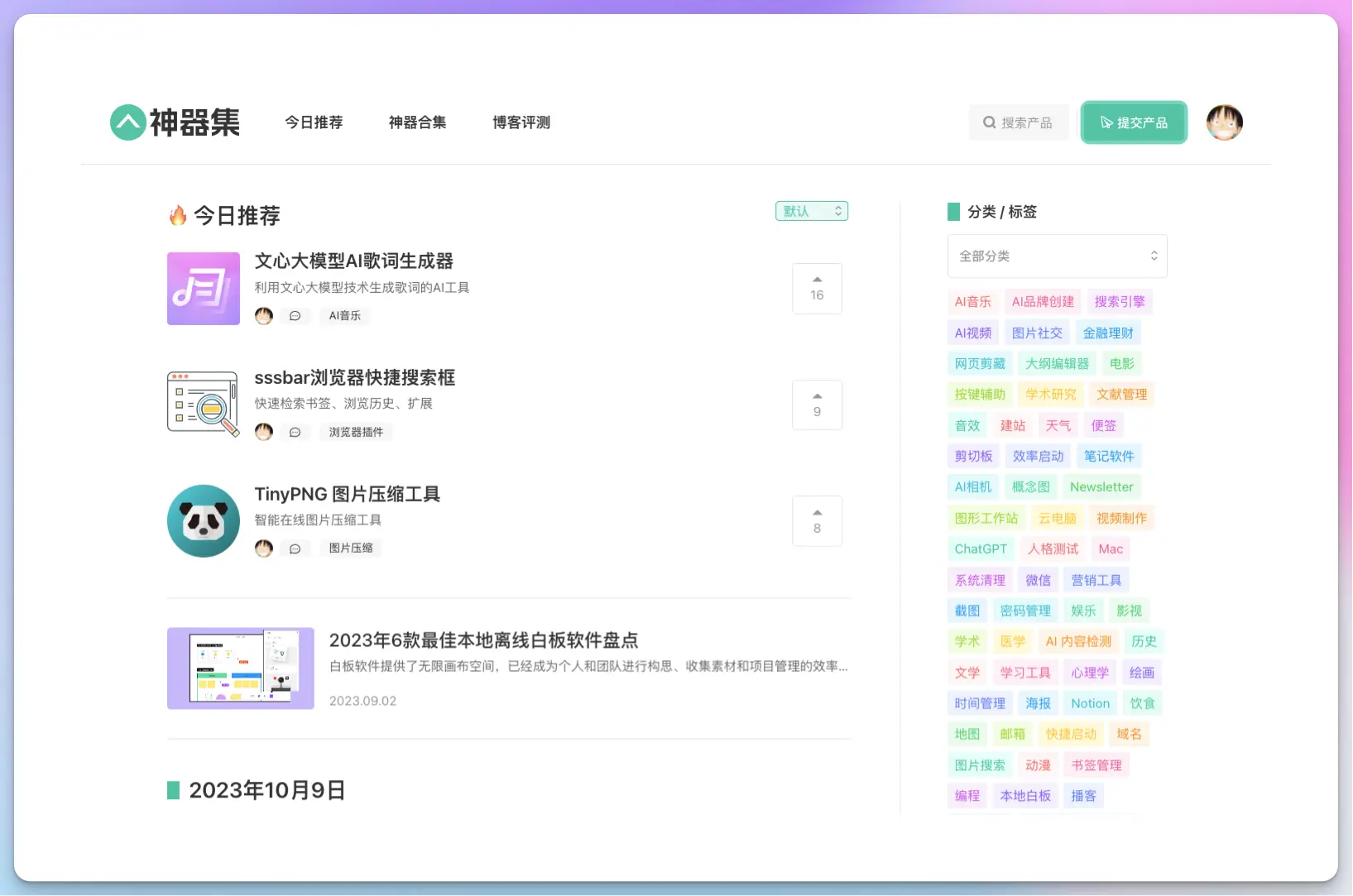Filter by the AI 内容检测 tag
The image size is (1353, 896).
(1078, 642)
